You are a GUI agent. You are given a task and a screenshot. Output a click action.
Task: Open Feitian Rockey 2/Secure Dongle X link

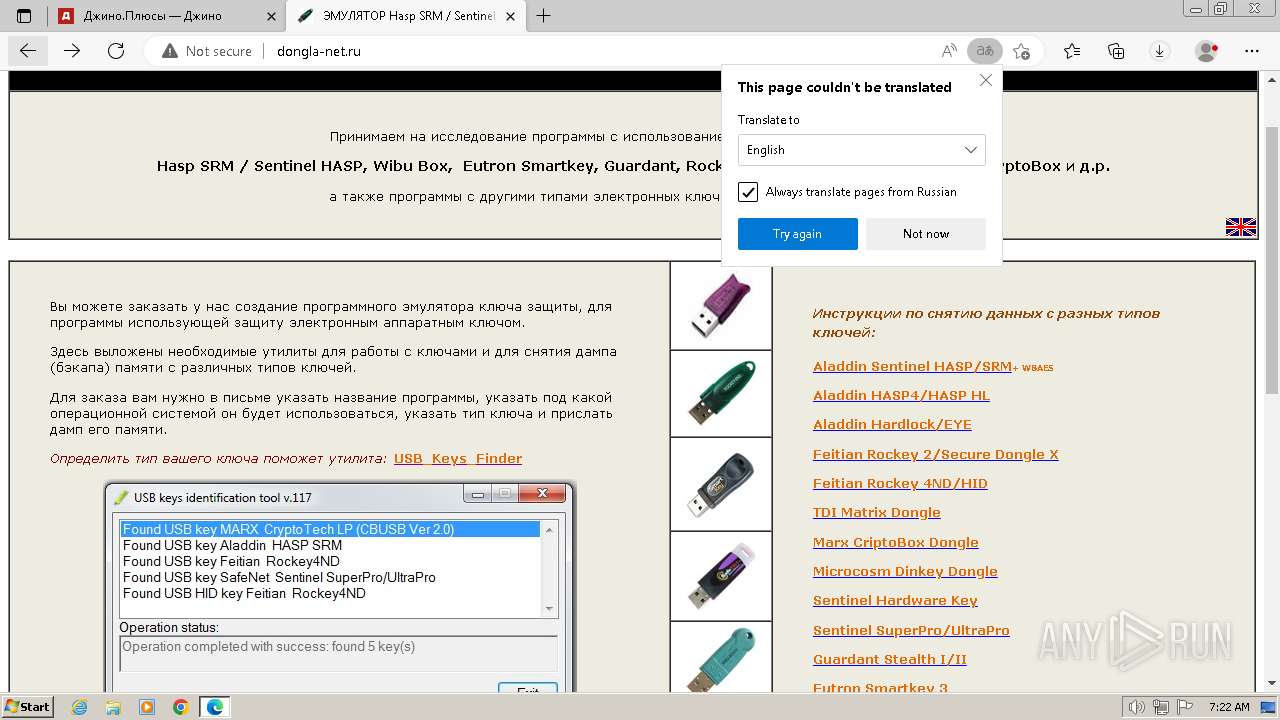coord(935,455)
